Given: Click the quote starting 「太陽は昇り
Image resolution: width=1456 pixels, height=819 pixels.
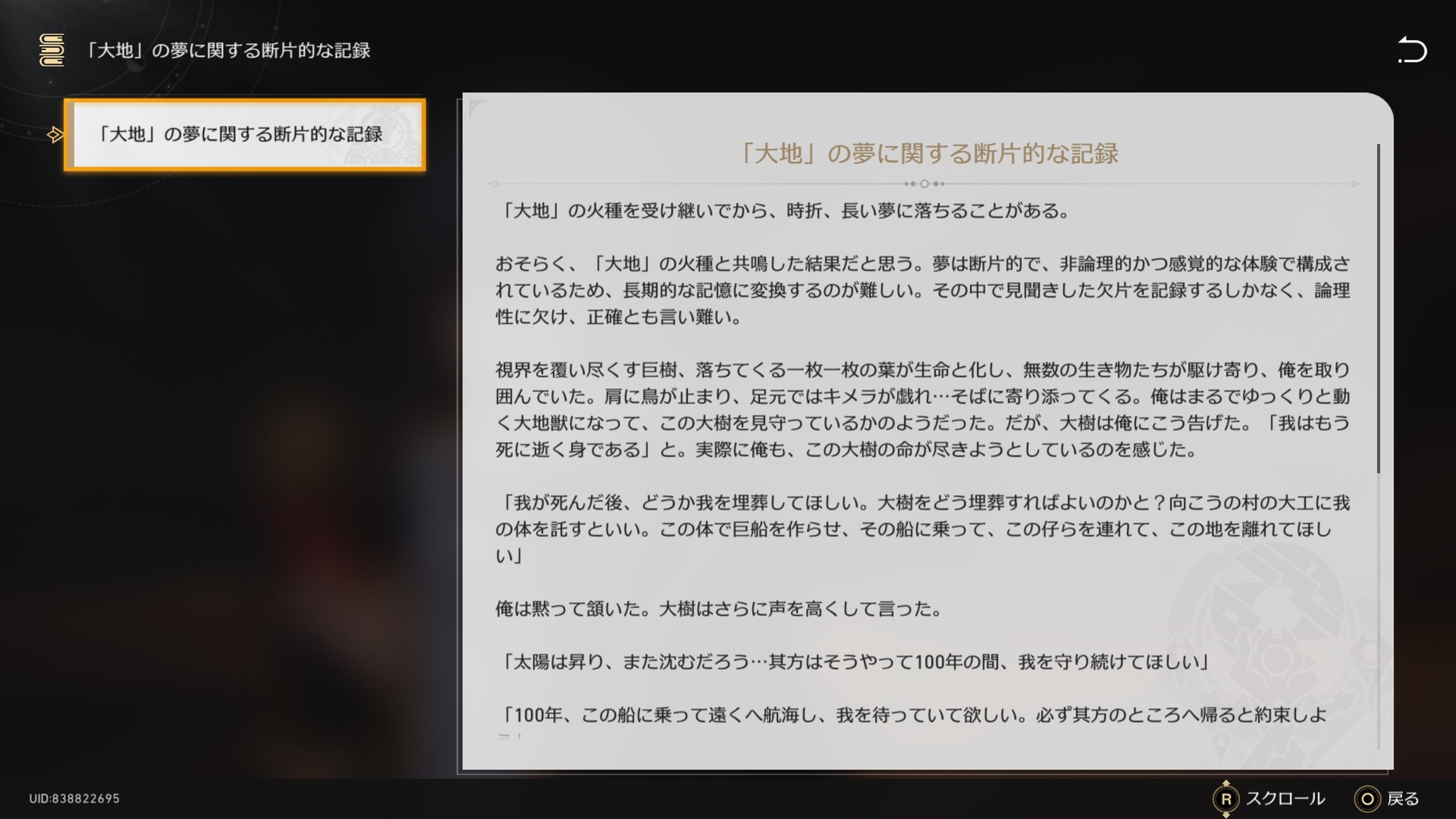Looking at the screenshot, I should [854, 662].
